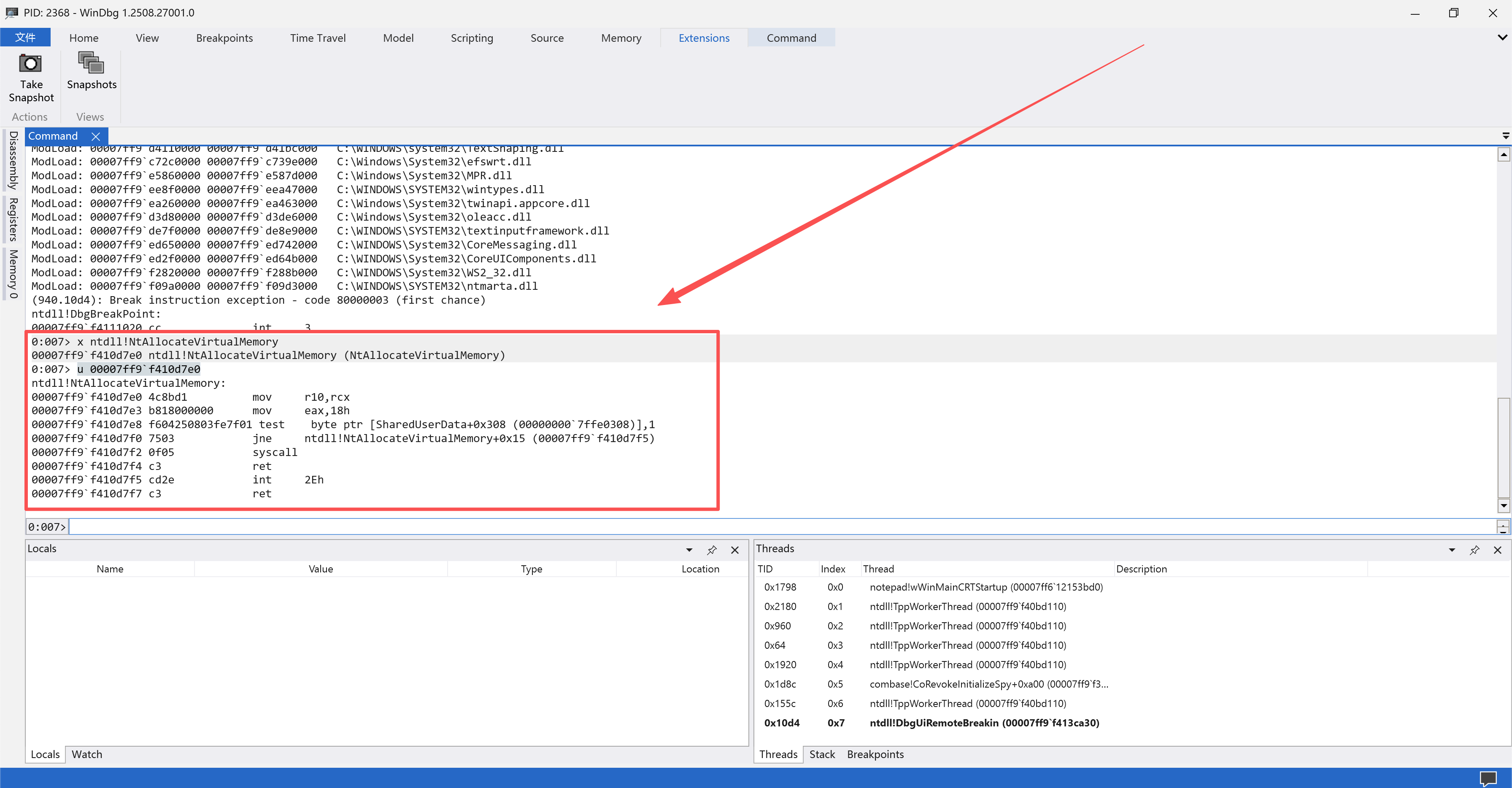Pin the Threads panel
Image resolution: width=1512 pixels, height=788 pixels.
[1474, 550]
